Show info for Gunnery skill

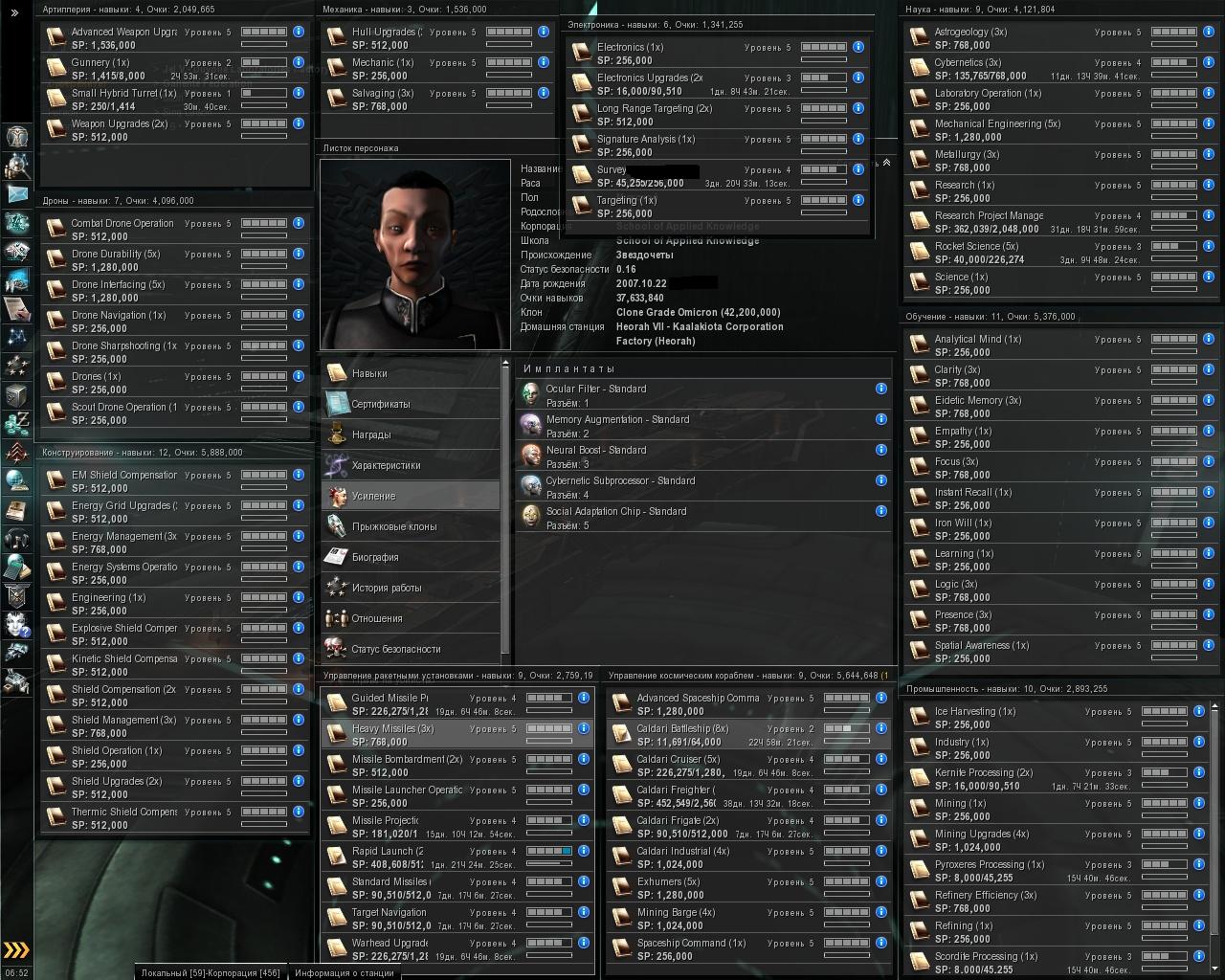[x=299, y=62]
